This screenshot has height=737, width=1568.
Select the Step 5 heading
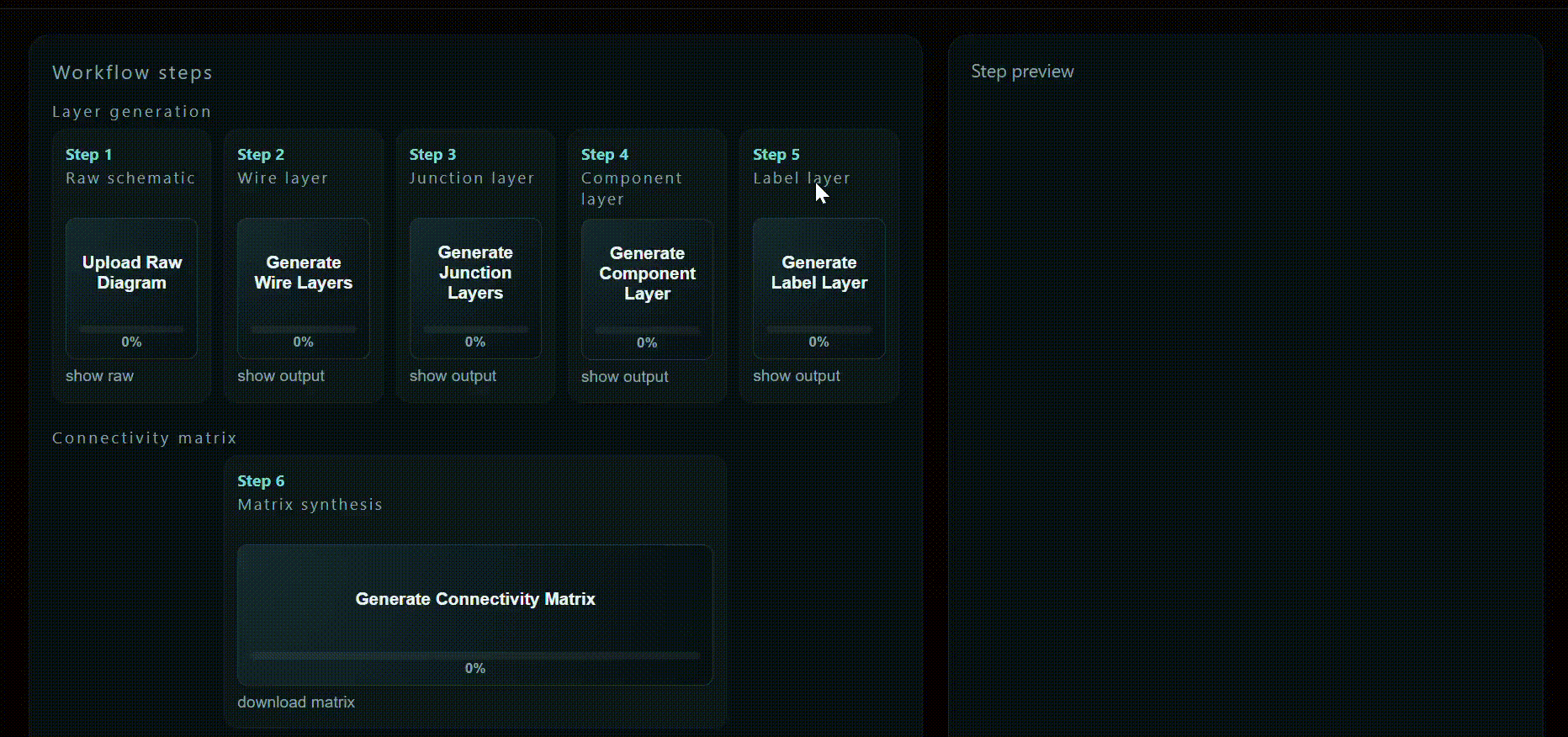pos(776,155)
